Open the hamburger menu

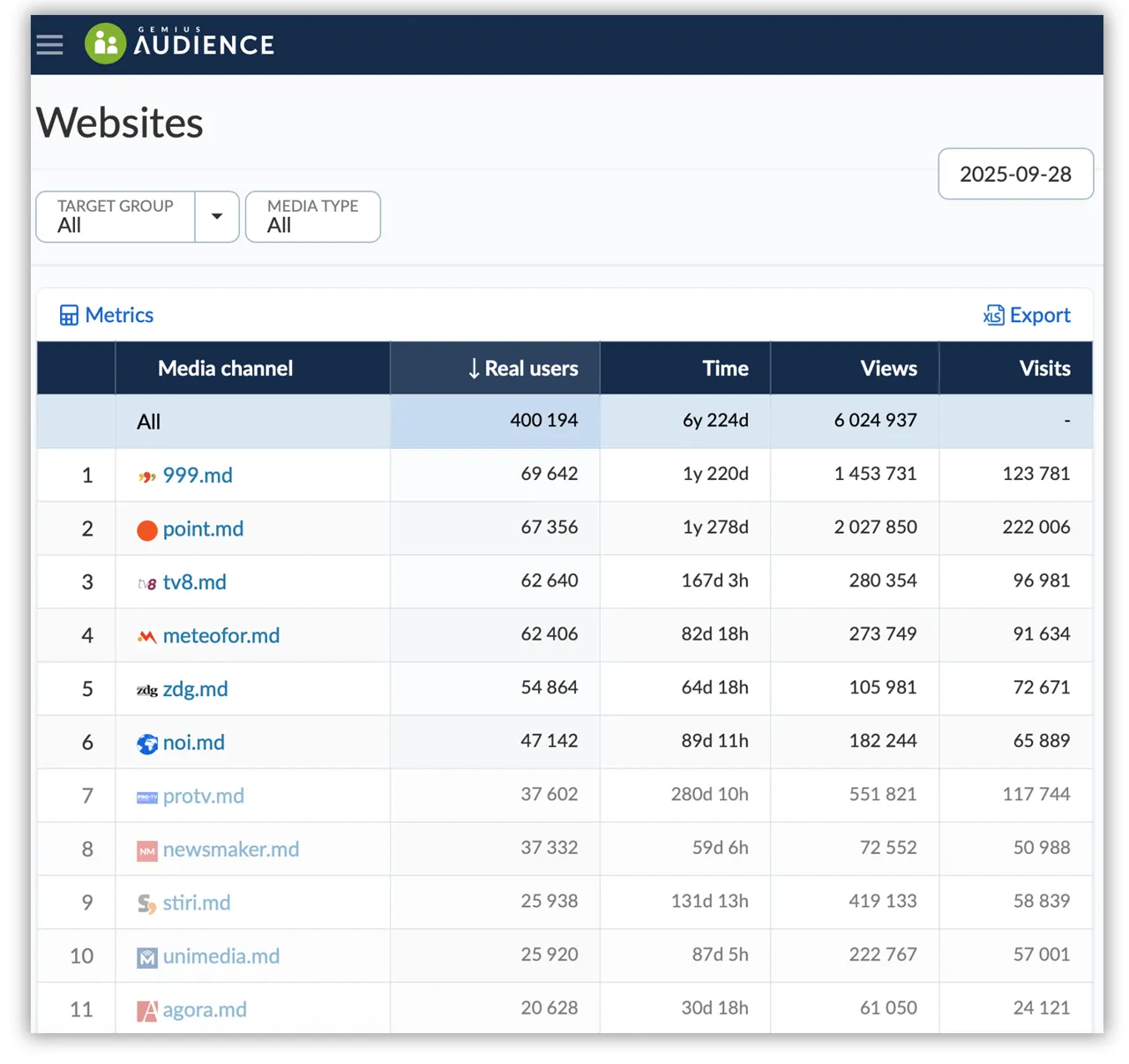[x=49, y=44]
